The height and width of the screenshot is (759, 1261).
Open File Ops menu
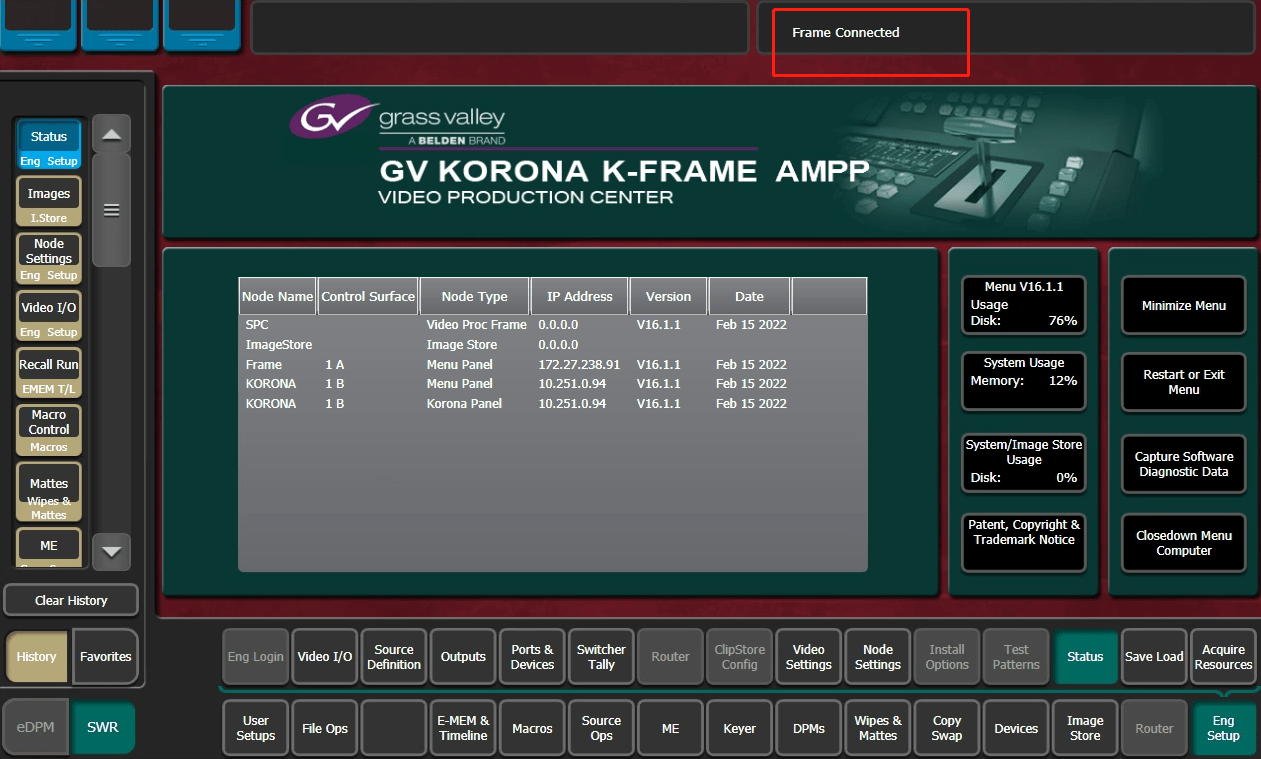point(325,728)
